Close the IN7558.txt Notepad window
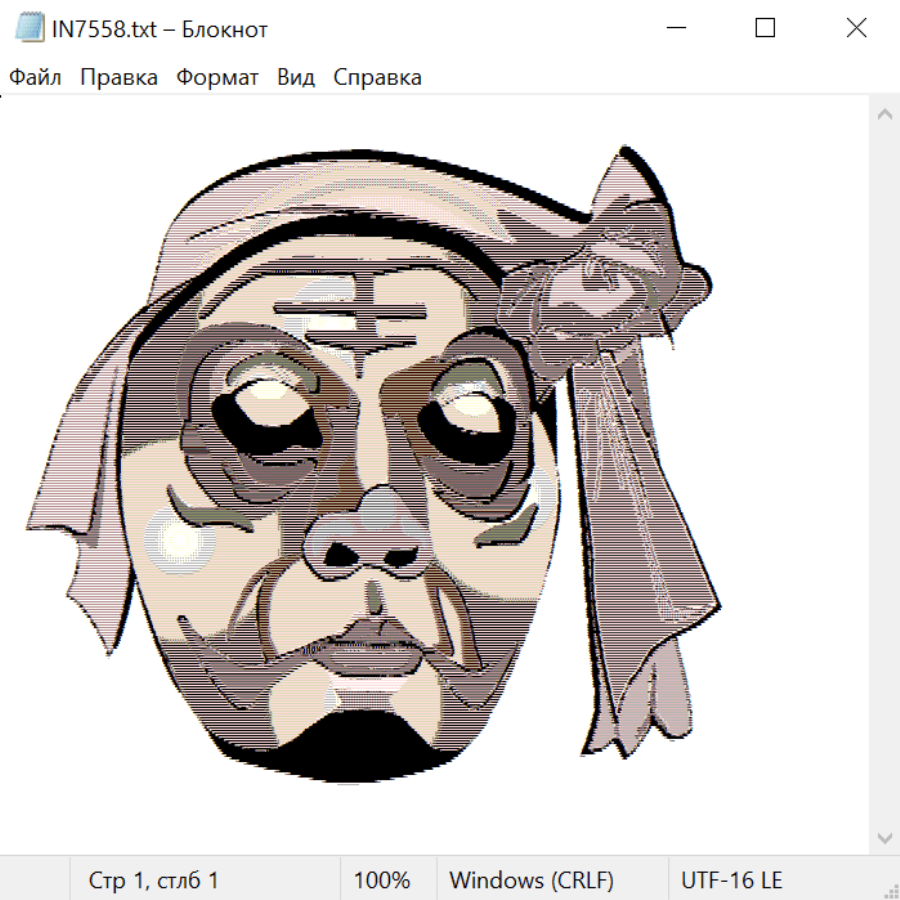 point(856,29)
